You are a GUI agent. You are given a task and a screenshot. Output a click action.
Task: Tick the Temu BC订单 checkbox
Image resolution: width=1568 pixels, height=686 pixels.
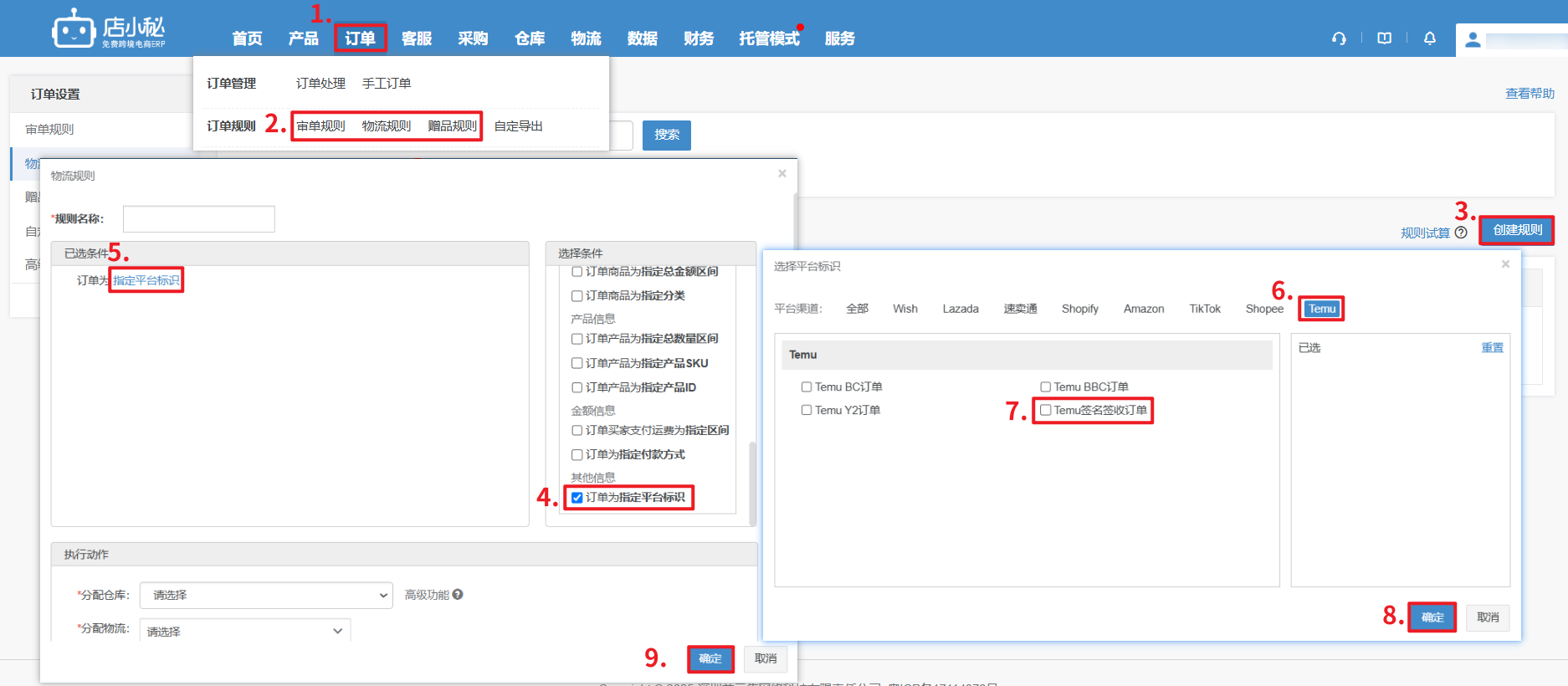point(807,387)
